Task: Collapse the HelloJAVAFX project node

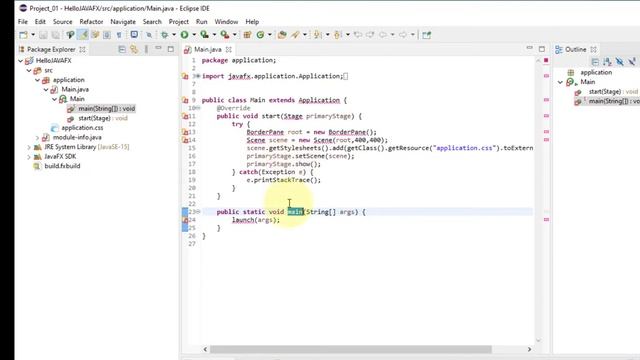Action: coord(20,60)
